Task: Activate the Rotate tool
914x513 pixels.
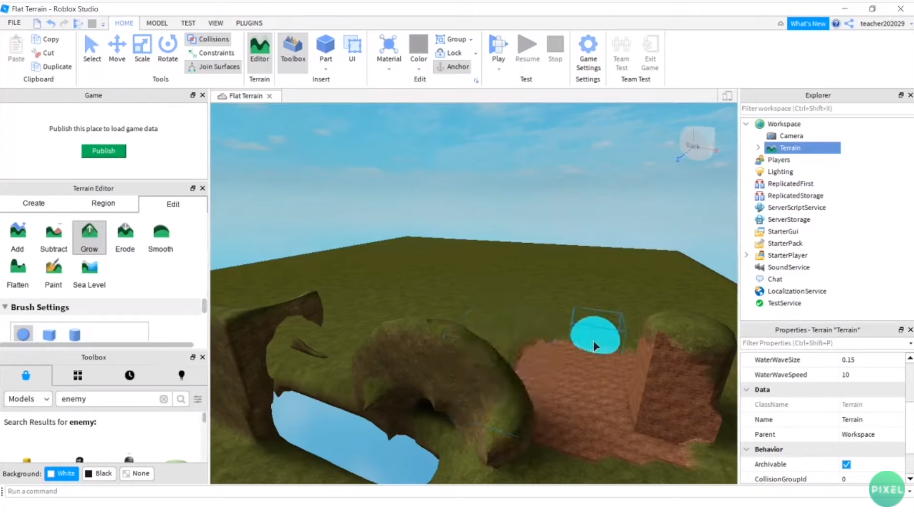Action: [x=167, y=49]
